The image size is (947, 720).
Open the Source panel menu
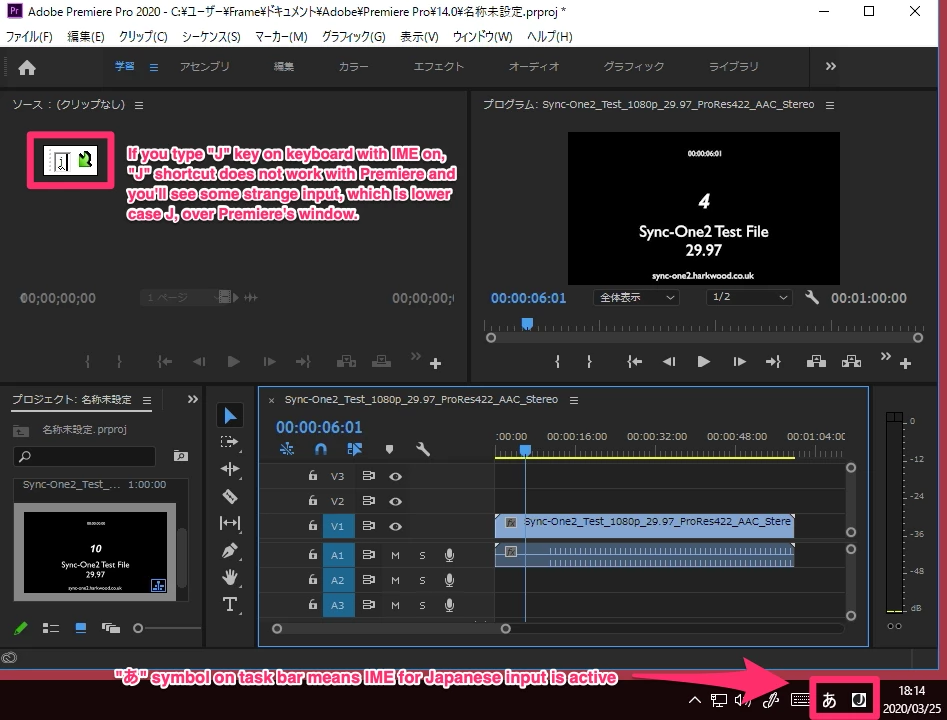click(x=139, y=106)
